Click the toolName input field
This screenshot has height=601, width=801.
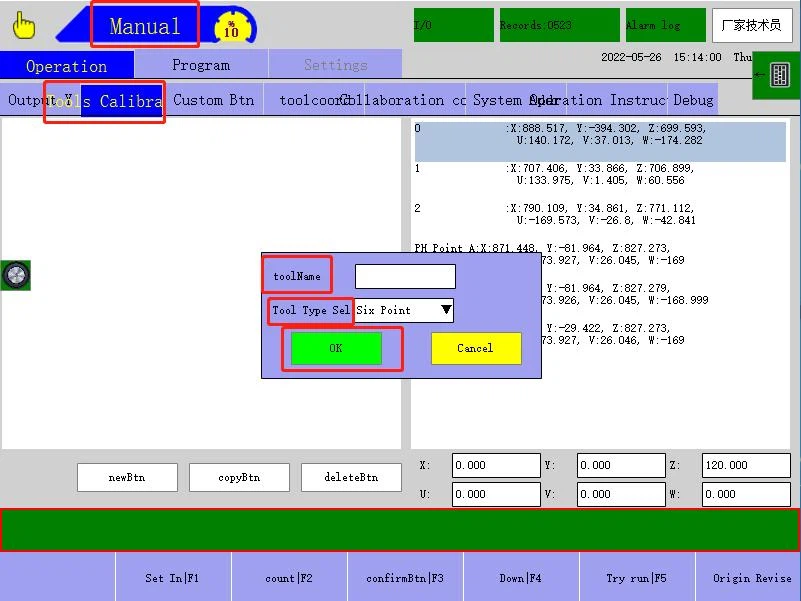coord(405,276)
